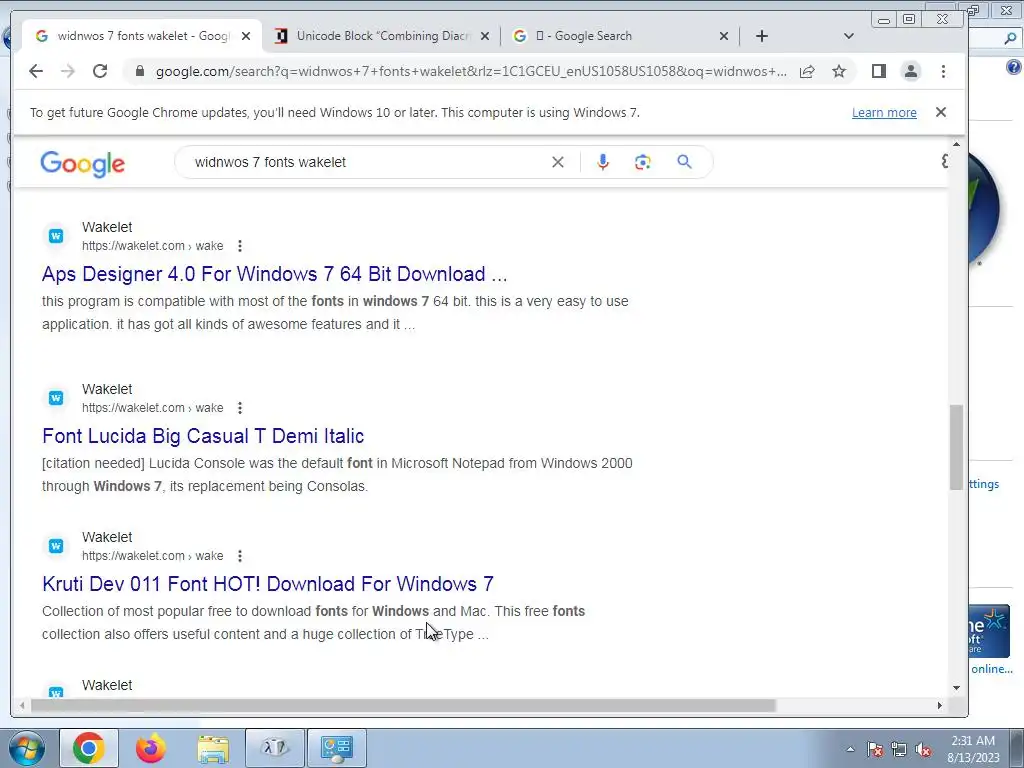Search by image with Lens icon
This screenshot has height=768, width=1024.
point(643,162)
